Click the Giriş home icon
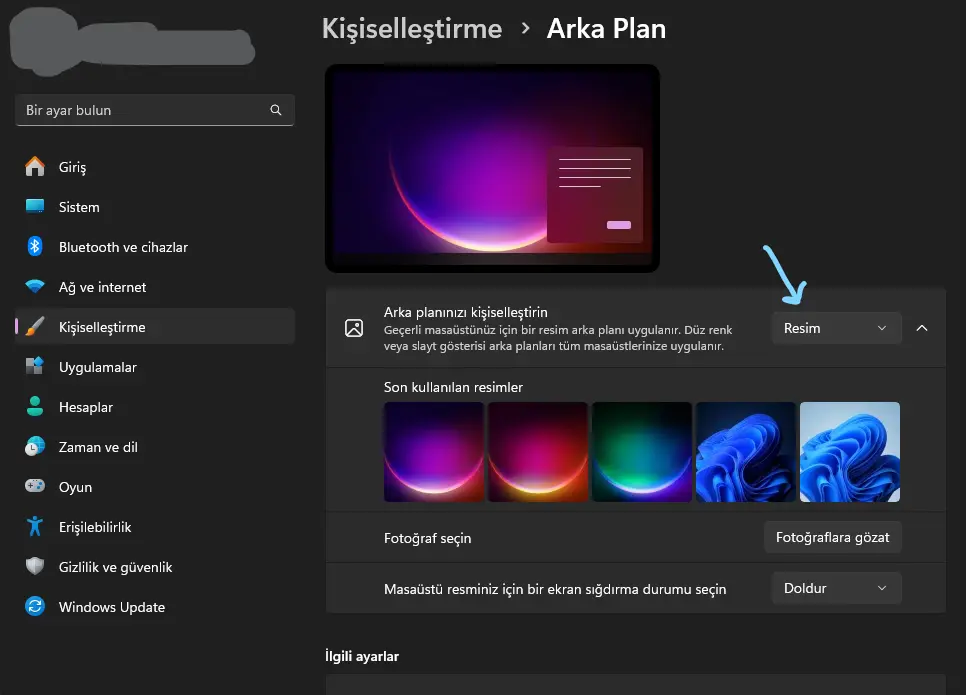This screenshot has height=695, width=966. (35, 166)
